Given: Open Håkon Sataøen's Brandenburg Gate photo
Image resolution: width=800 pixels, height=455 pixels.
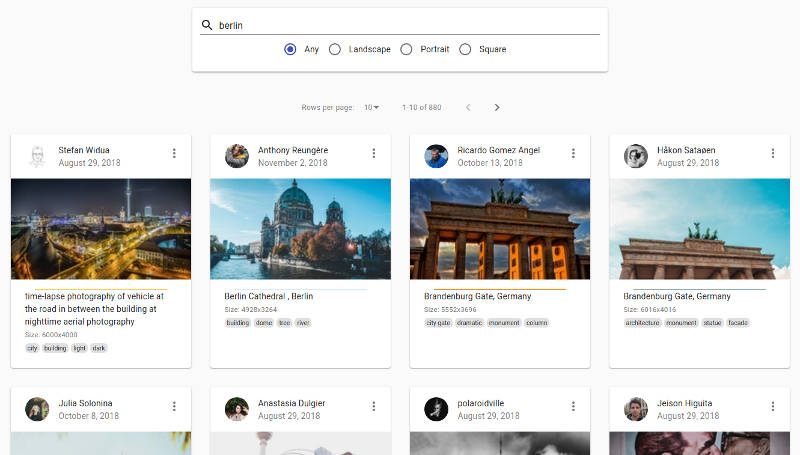Looking at the screenshot, I should (x=699, y=229).
